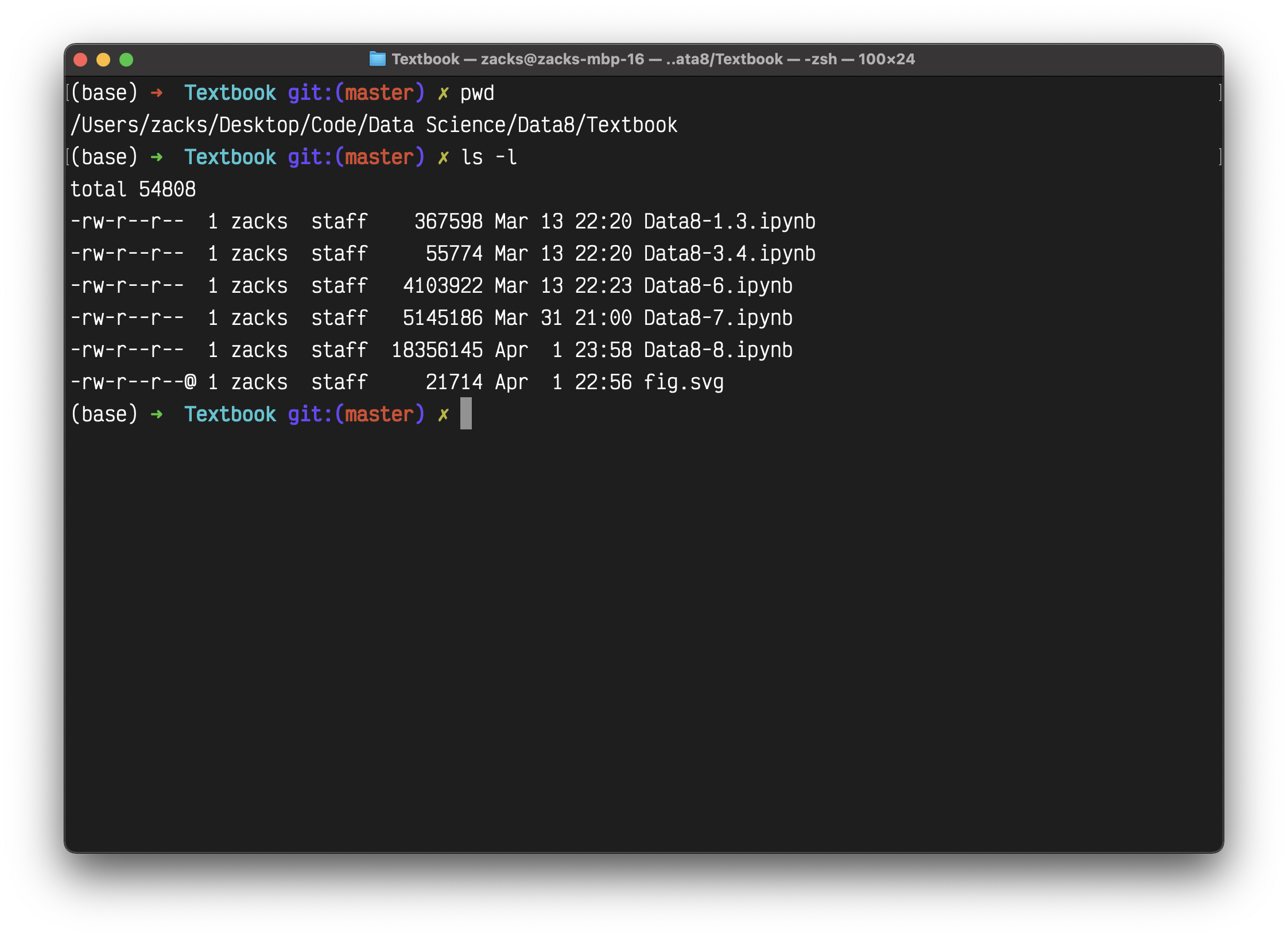Zoom the terminal with the green button
This screenshot has width=1288, height=938.
pyautogui.click(x=126, y=60)
